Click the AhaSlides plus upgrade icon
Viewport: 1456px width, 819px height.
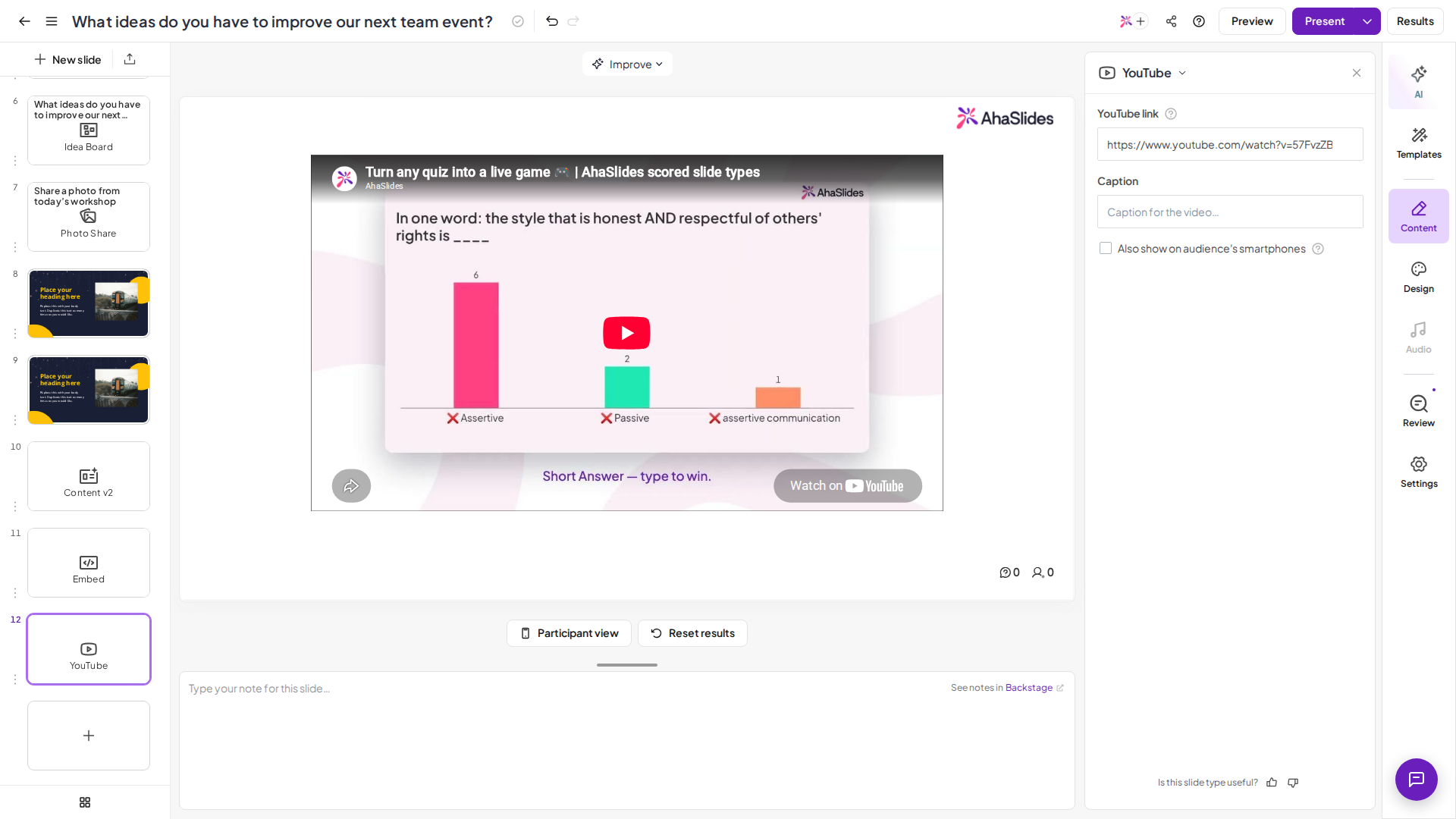1132,21
